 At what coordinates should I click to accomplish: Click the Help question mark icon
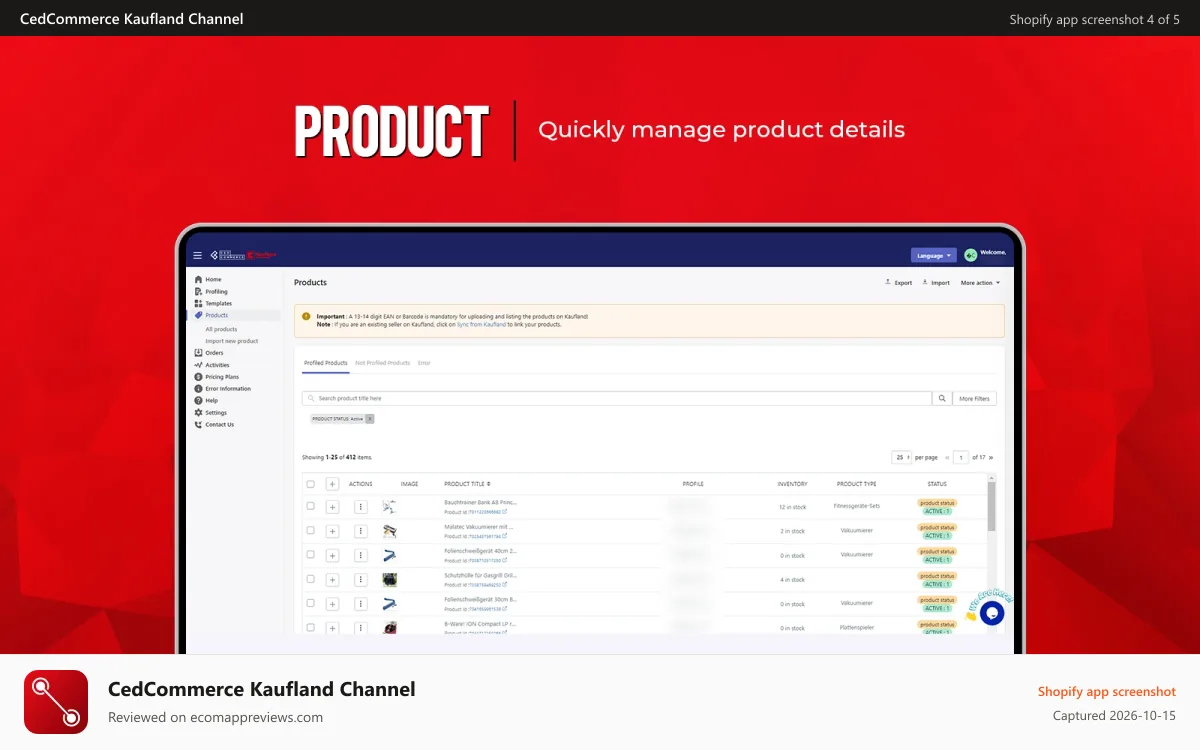tap(198, 400)
